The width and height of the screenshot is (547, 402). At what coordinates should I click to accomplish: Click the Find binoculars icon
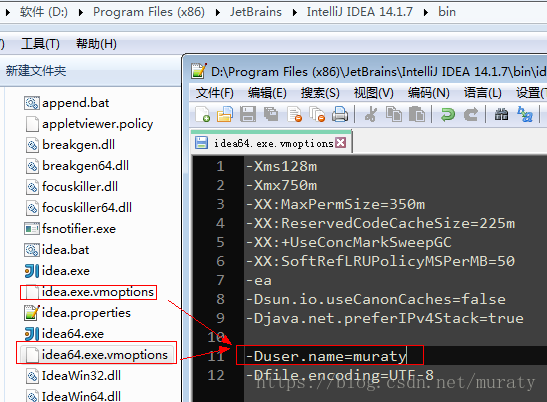(501, 114)
